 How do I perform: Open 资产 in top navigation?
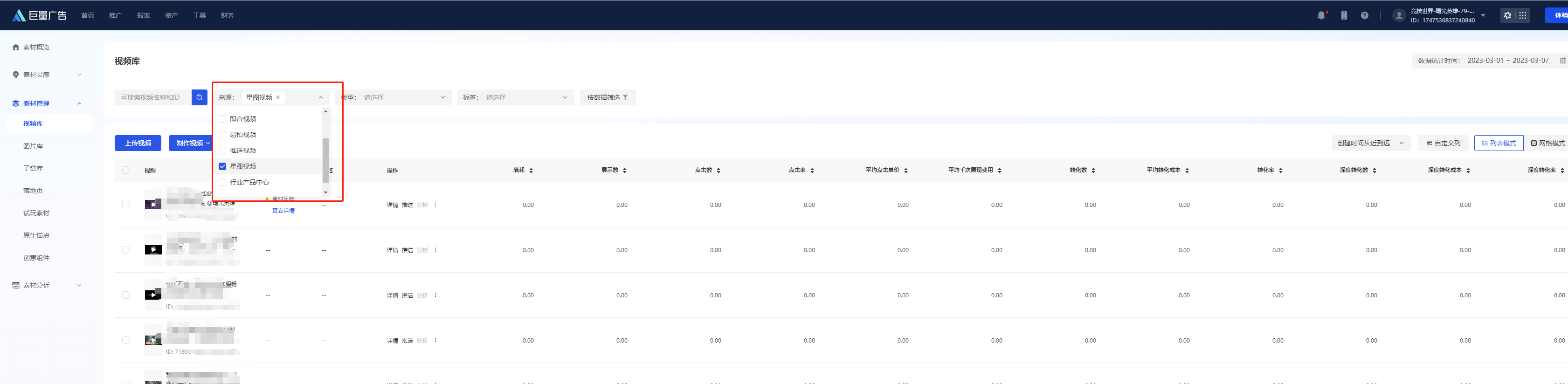click(x=172, y=15)
